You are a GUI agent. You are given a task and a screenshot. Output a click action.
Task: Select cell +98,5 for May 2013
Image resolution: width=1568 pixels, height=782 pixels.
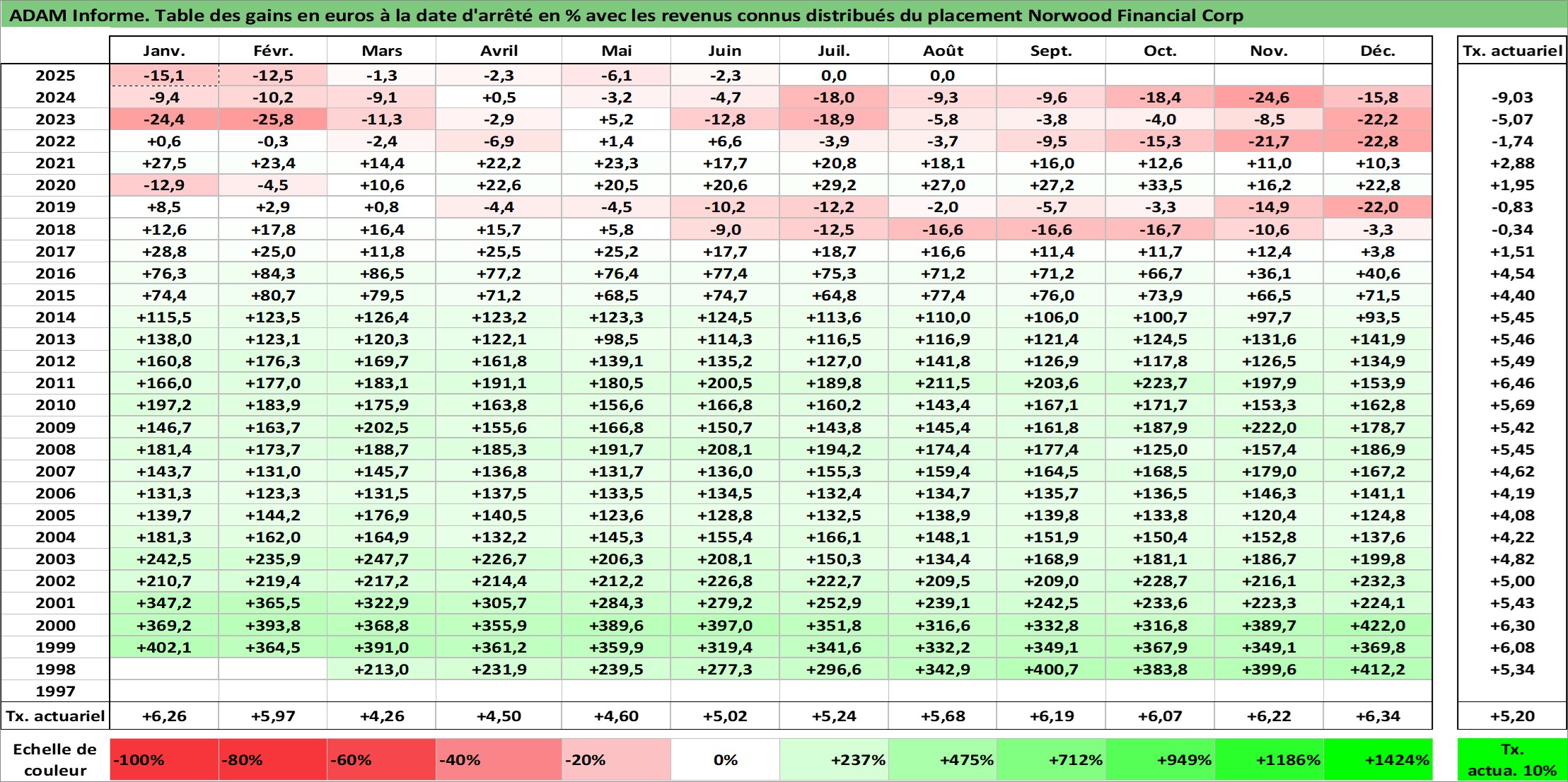pos(616,339)
